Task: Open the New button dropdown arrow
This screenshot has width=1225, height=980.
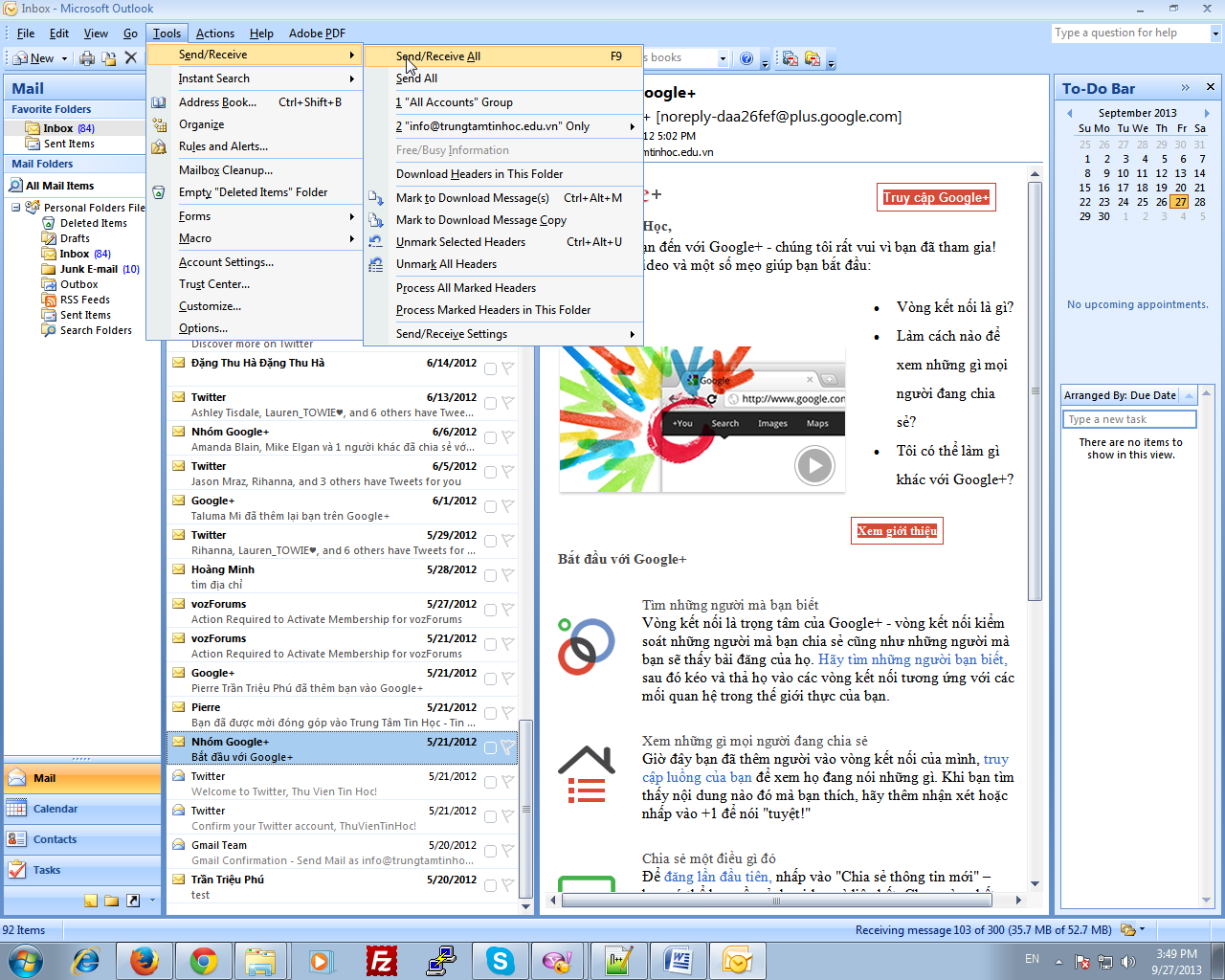Action: pyautogui.click(x=64, y=58)
